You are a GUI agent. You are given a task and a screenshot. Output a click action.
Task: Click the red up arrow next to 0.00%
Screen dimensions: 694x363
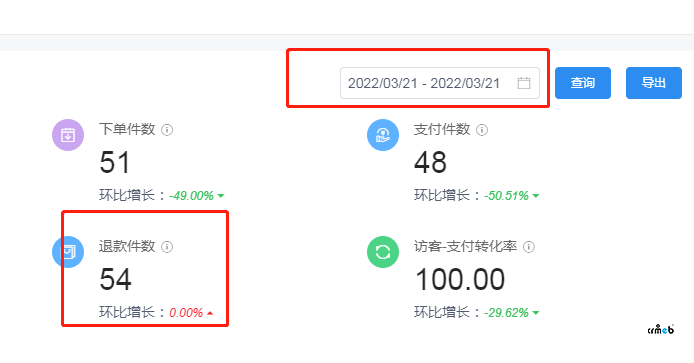click(210, 313)
